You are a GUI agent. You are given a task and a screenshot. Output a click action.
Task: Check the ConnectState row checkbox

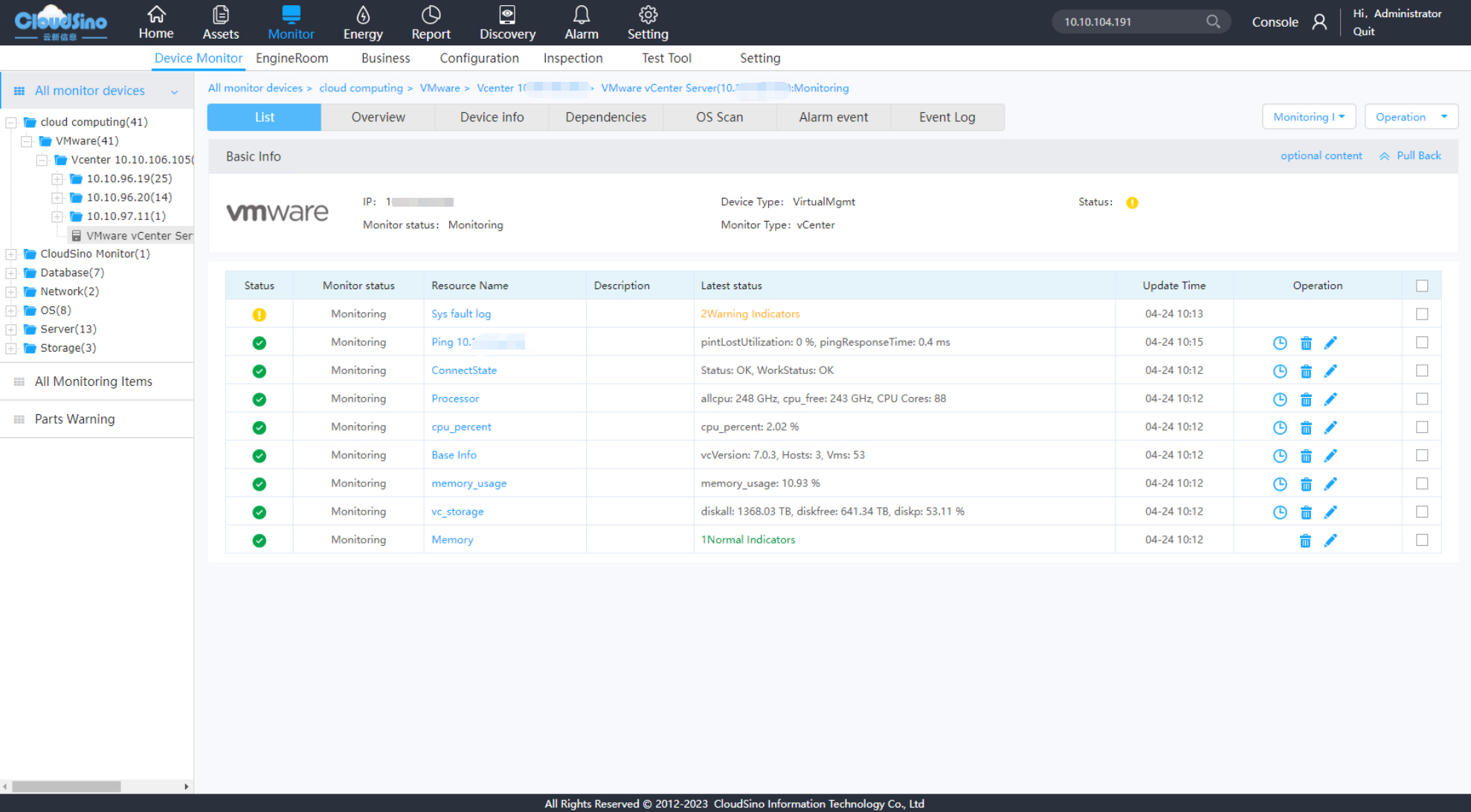[1422, 370]
